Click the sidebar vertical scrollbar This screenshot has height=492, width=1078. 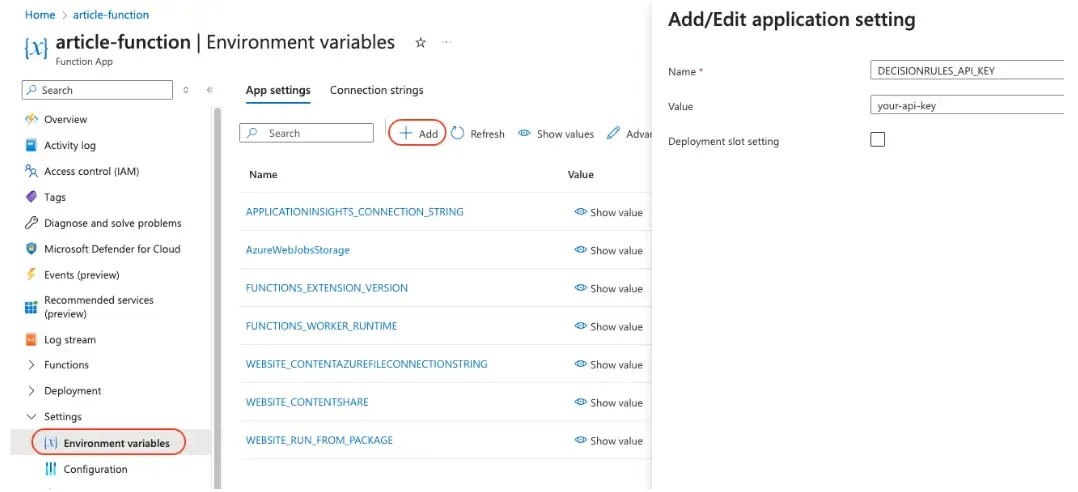pyautogui.click(x=219, y=297)
